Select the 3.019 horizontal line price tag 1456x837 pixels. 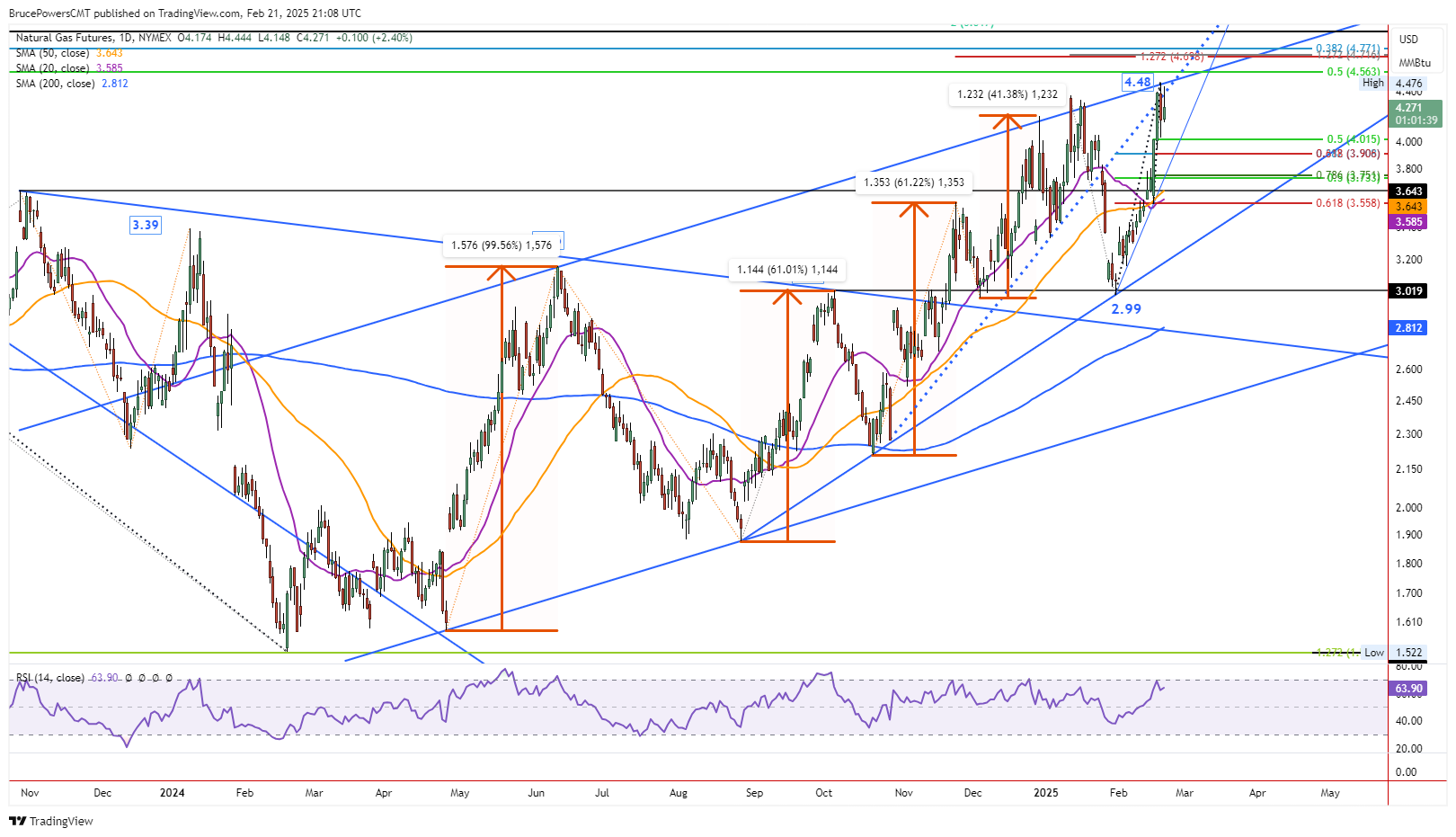(1408, 290)
